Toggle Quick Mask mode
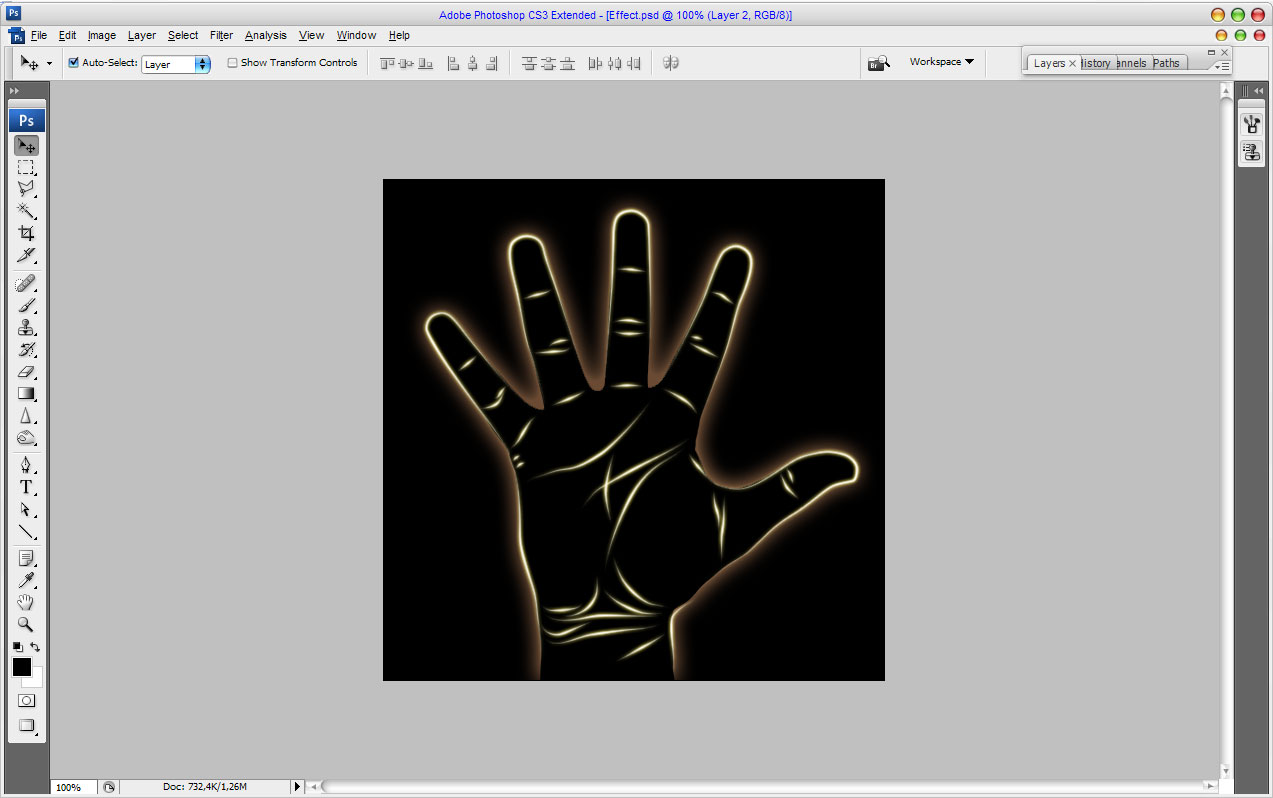The width and height of the screenshot is (1273, 798). (26, 701)
